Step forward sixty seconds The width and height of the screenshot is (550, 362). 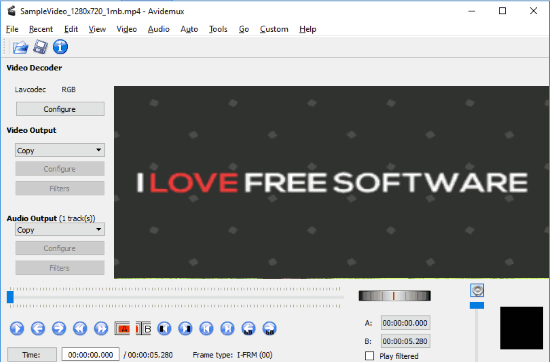point(269,329)
